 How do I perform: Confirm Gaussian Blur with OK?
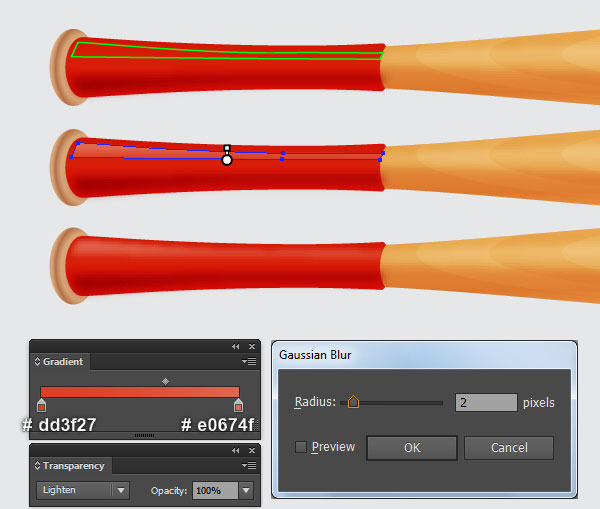pyautogui.click(x=412, y=448)
